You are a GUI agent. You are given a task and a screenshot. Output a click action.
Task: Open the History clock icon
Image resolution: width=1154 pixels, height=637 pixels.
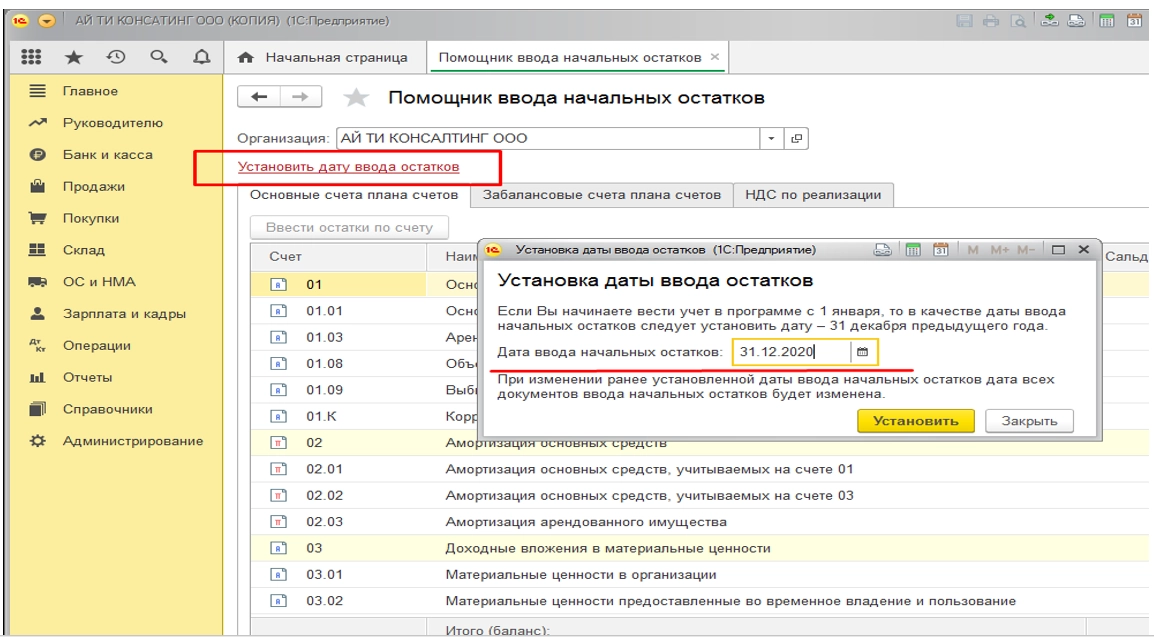116,57
